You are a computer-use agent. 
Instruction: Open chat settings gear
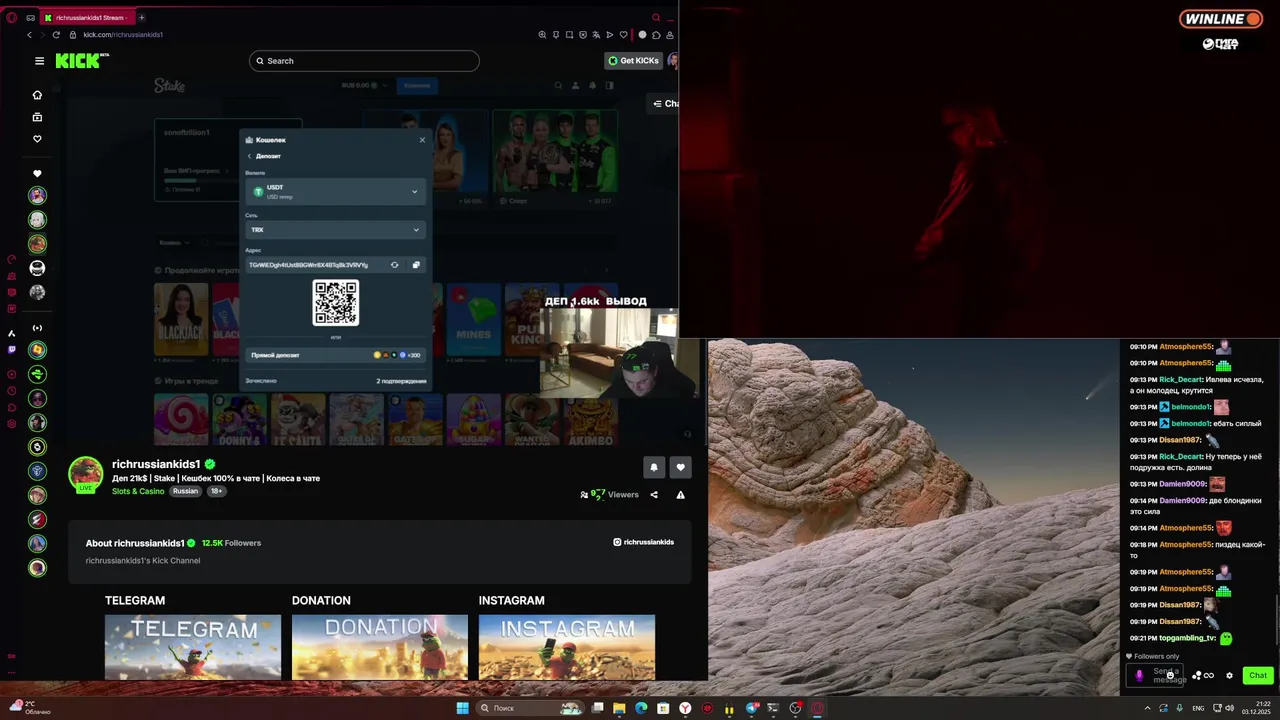1230,675
